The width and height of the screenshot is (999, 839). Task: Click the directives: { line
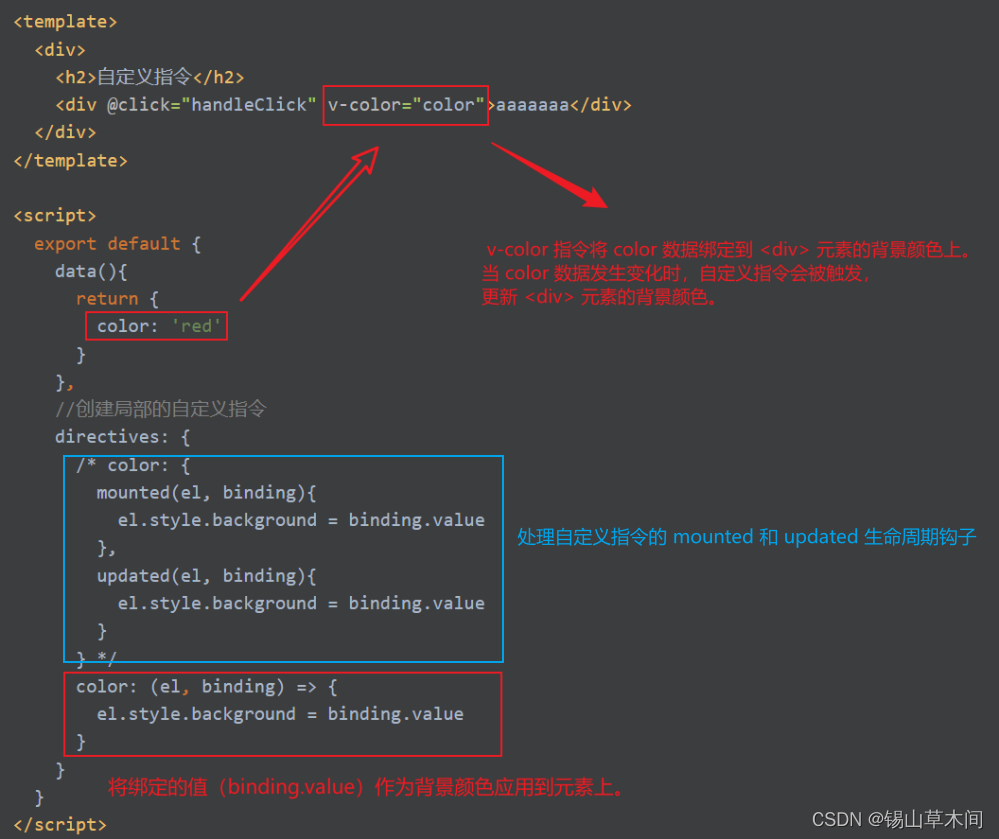tap(122, 436)
